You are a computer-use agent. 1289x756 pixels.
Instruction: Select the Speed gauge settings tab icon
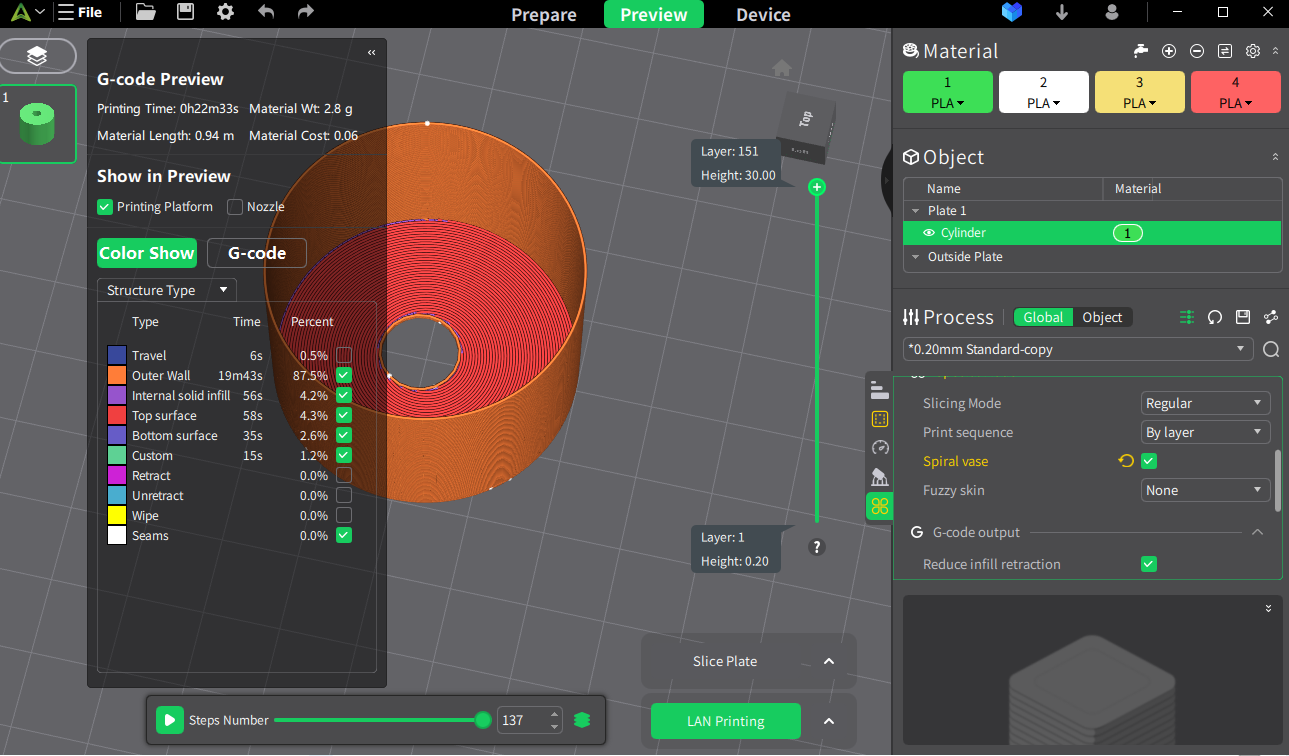coord(880,448)
